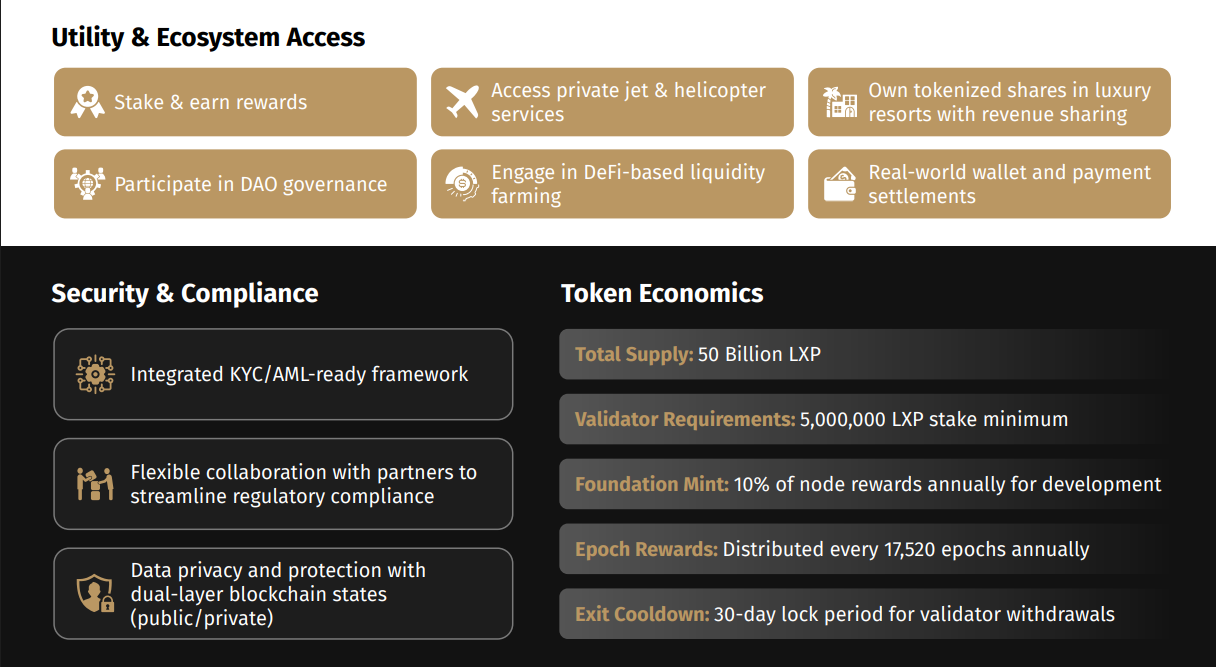Open the Participate in DAO governance card
The image size is (1216, 667).
(x=235, y=184)
